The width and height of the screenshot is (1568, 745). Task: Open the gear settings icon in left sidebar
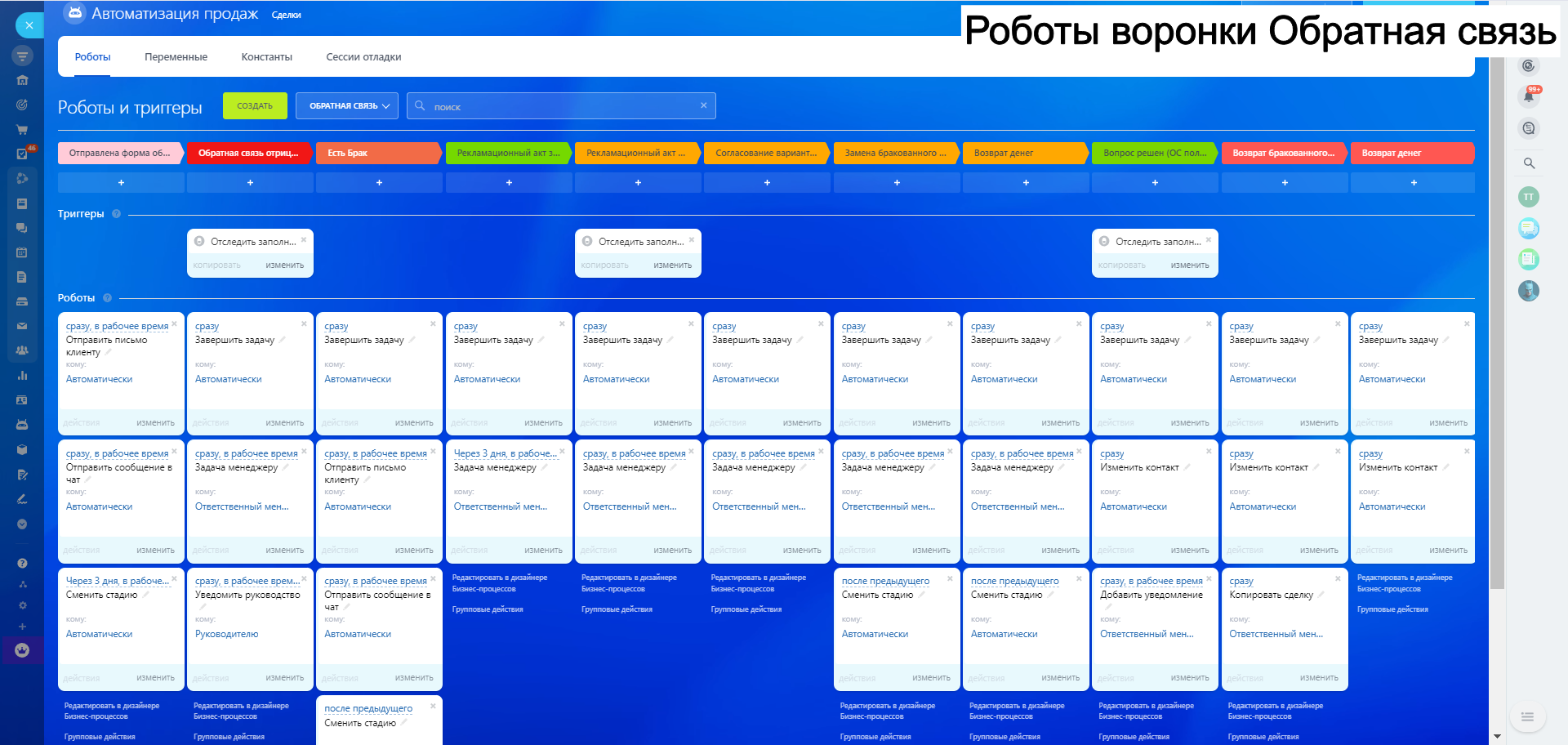(22, 605)
